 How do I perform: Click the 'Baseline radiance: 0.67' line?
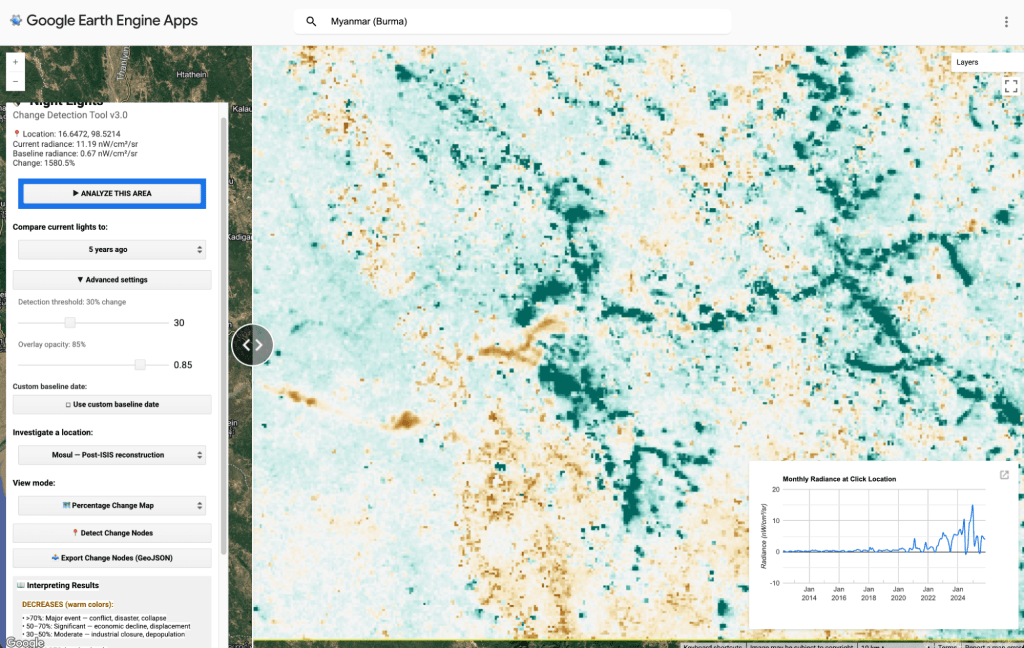[75, 154]
